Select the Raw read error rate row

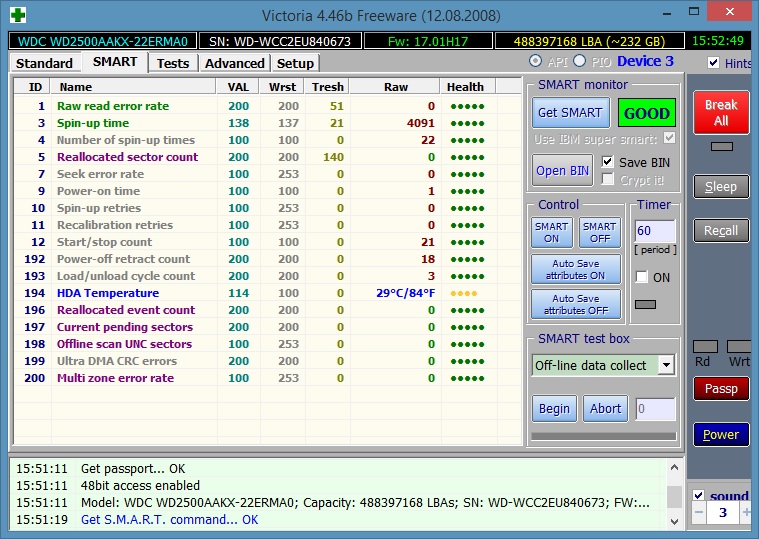(x=268, y=106)
